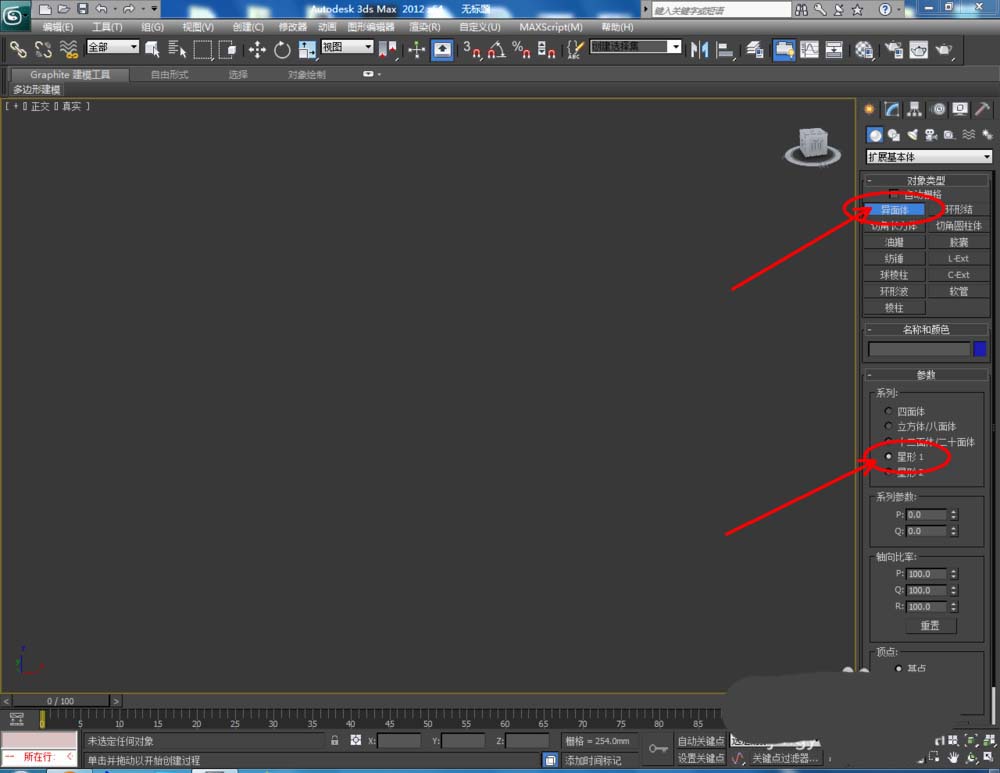Open the 渲染(R) menu

coord(425,27)
